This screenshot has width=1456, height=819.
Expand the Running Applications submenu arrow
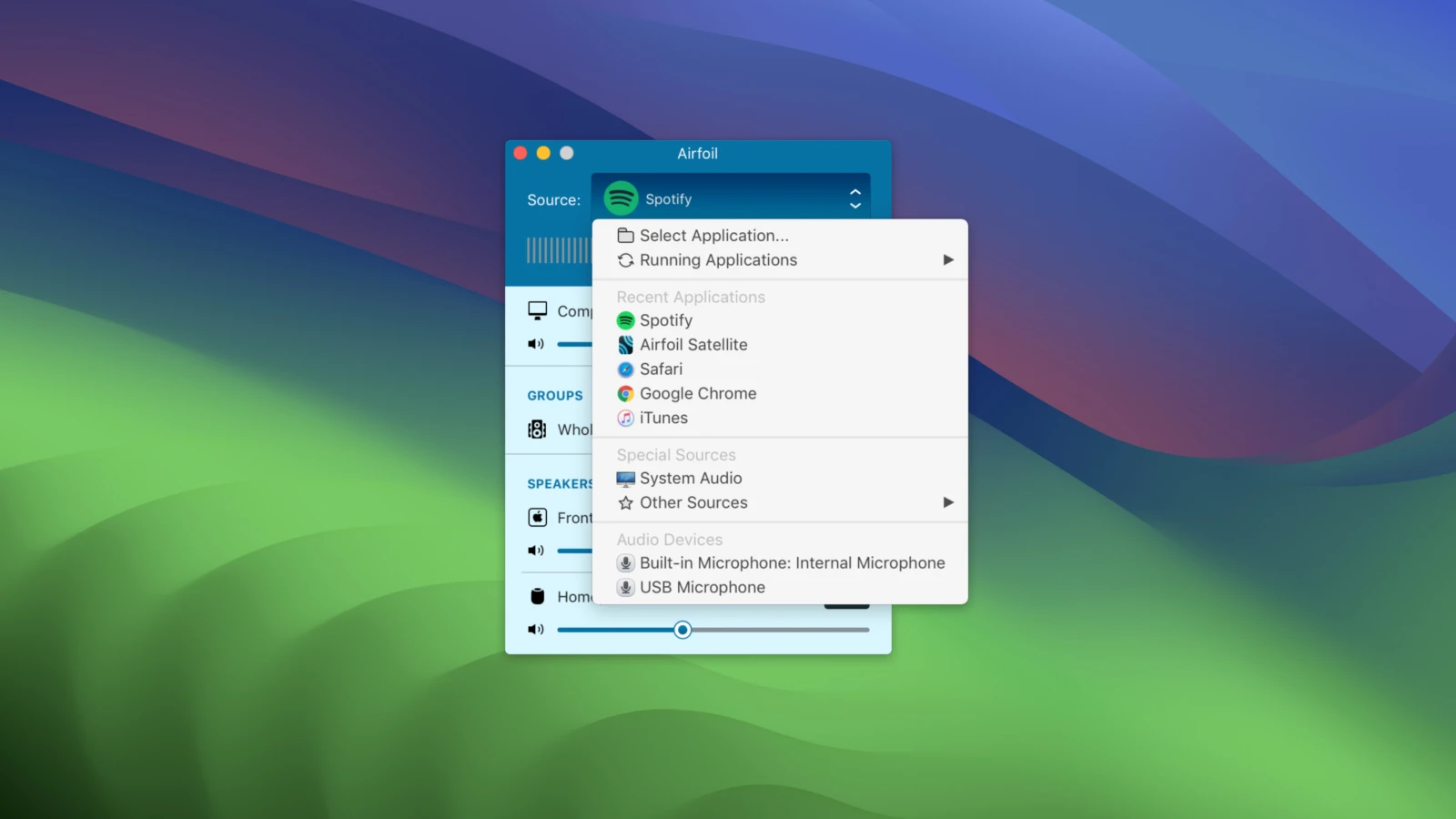tap(948, 260)
